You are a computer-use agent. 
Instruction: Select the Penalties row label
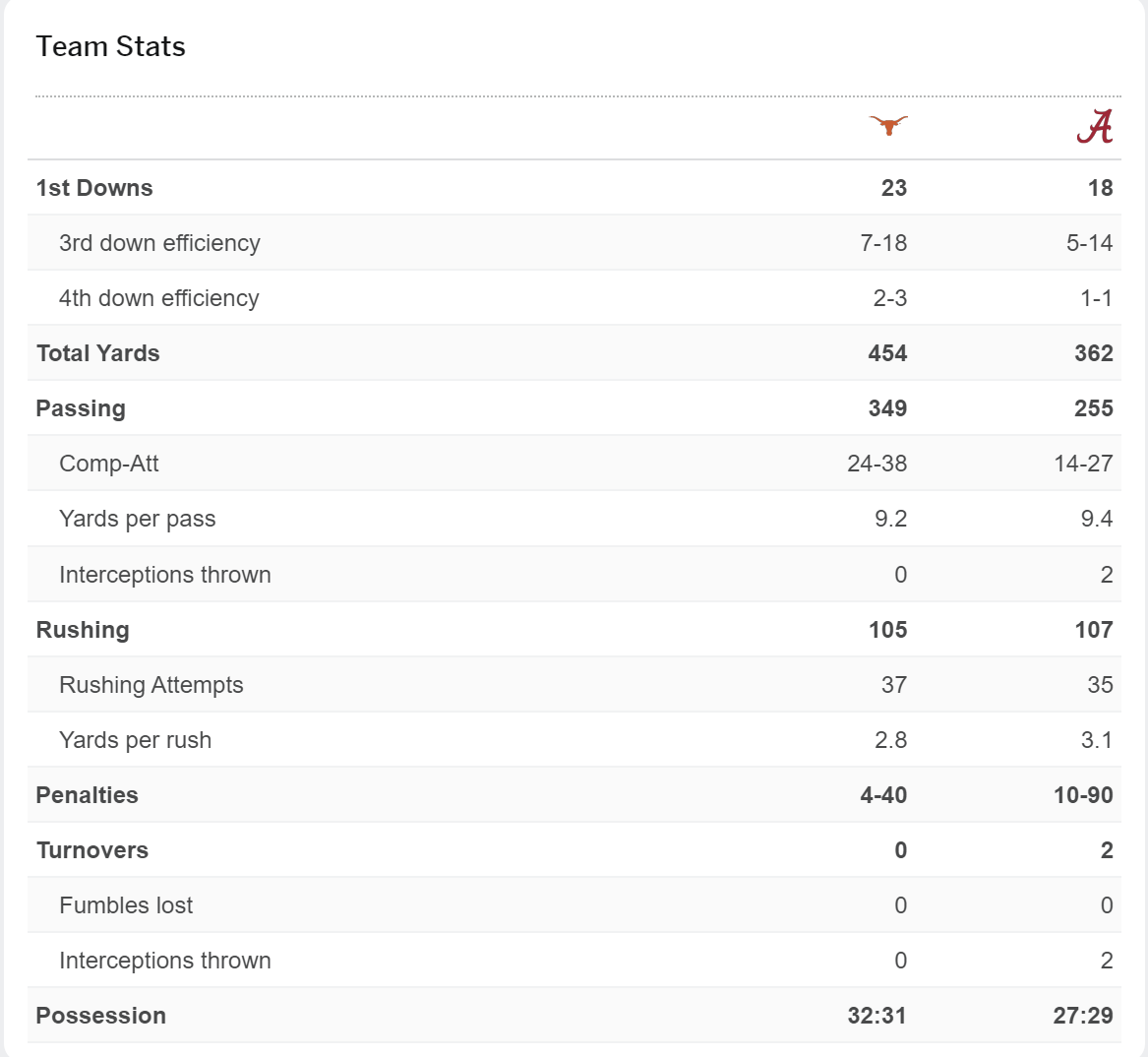click(x=88, y=795)
